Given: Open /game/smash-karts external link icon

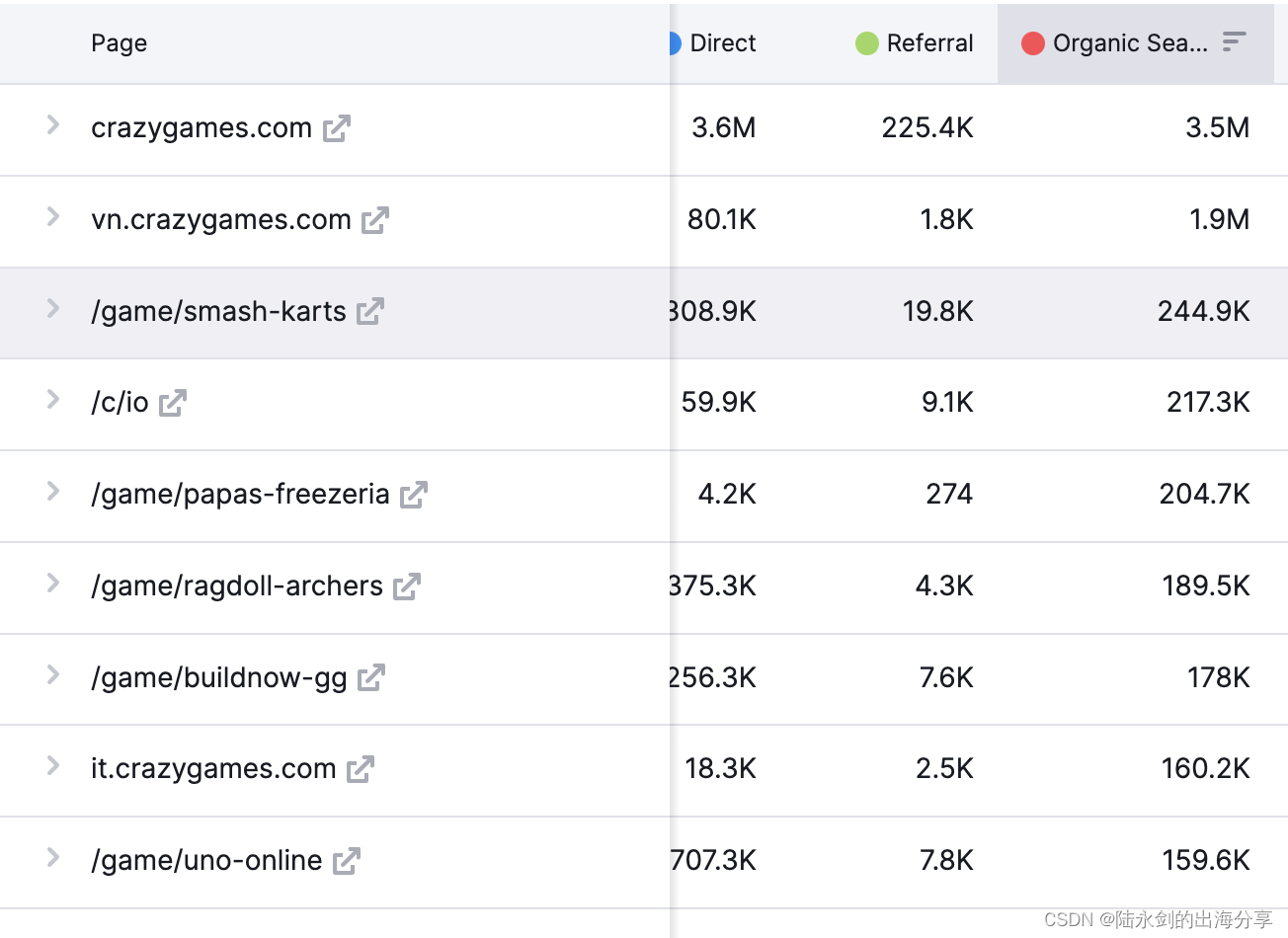Looking at the screenshot, I should coord(370,311).
